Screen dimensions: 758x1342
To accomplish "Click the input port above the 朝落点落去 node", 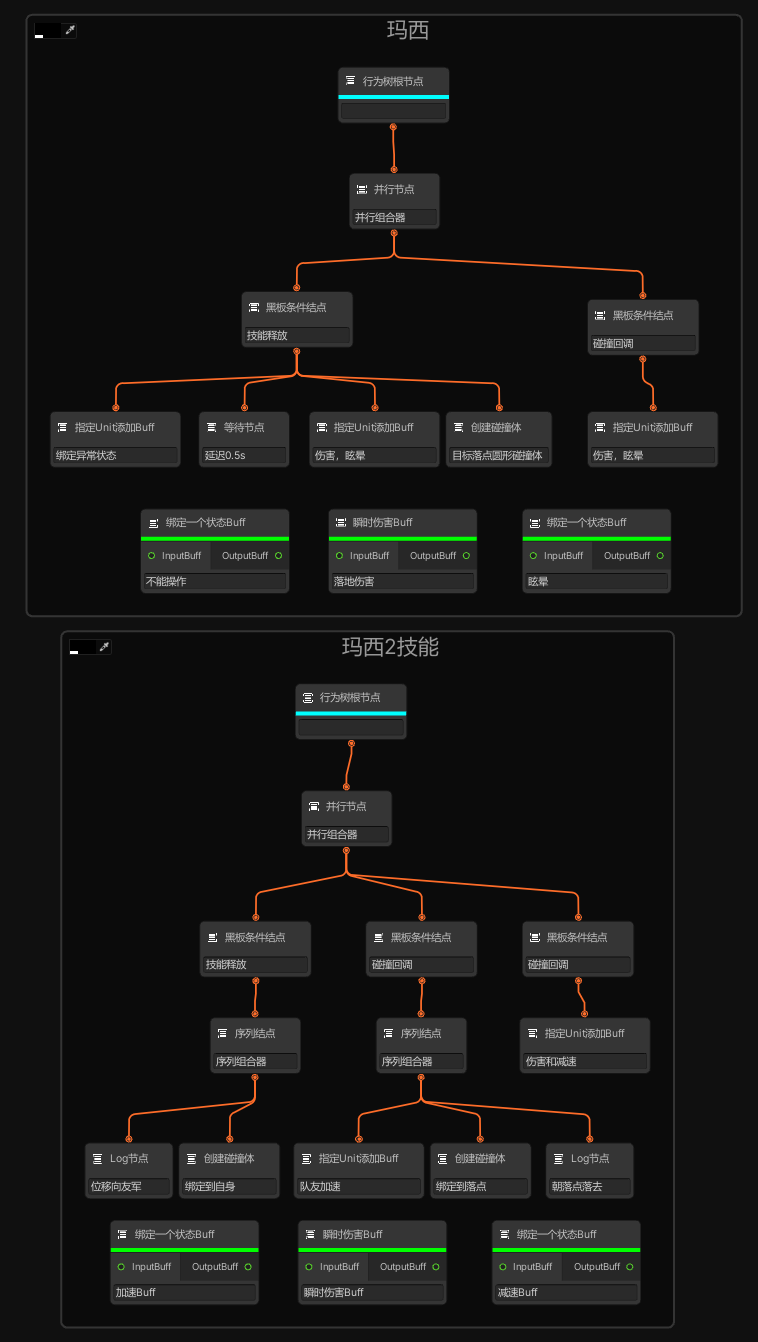I will (x=590, y=1138).
